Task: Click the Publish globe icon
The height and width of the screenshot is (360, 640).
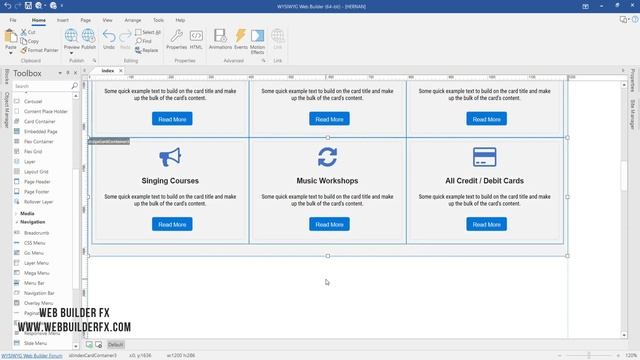Action: tap(88, 36)
